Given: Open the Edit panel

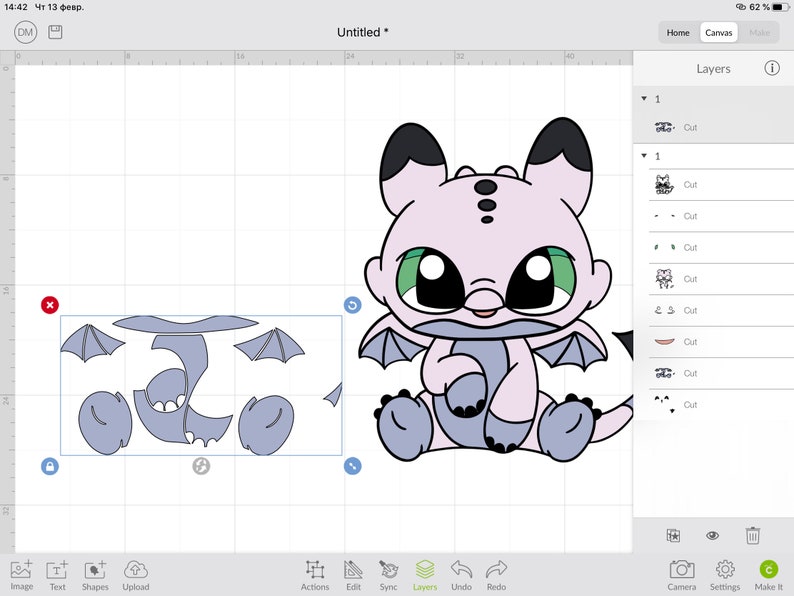Looking at the screenshot, I should click(x=353, y=576).
